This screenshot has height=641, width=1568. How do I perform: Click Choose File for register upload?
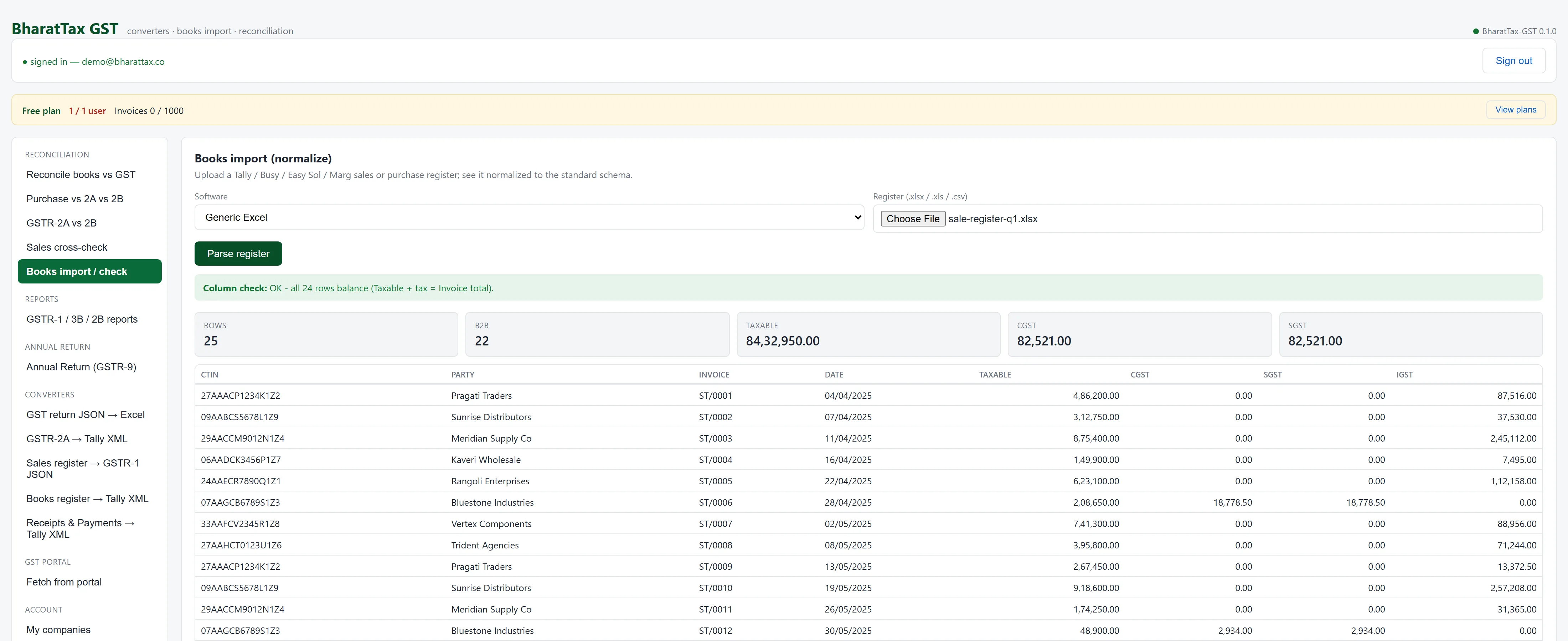(x=912, y=219)
